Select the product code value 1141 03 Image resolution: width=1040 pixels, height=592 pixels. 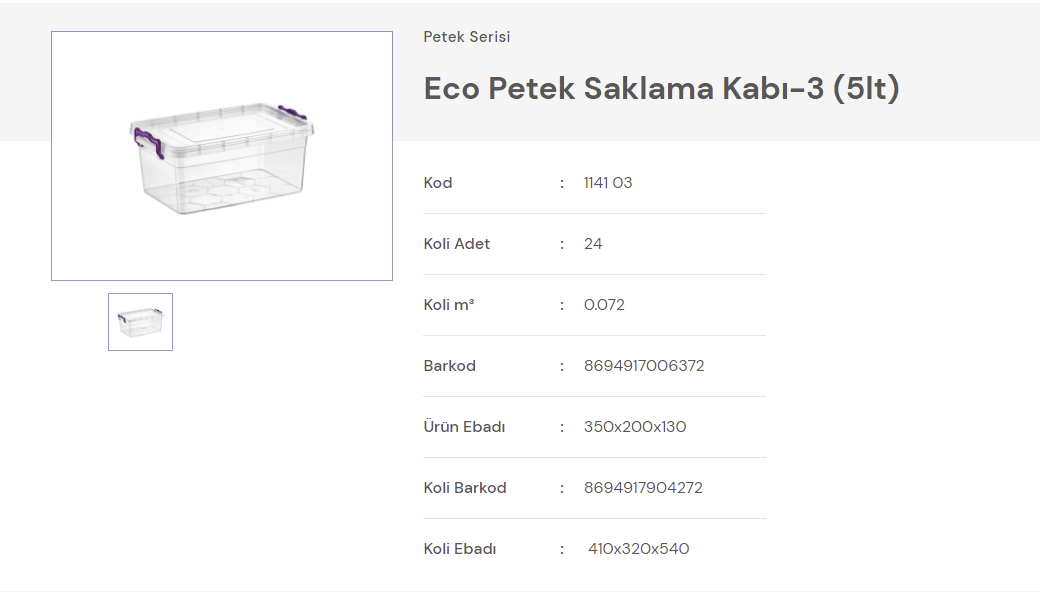pos(608,183)
